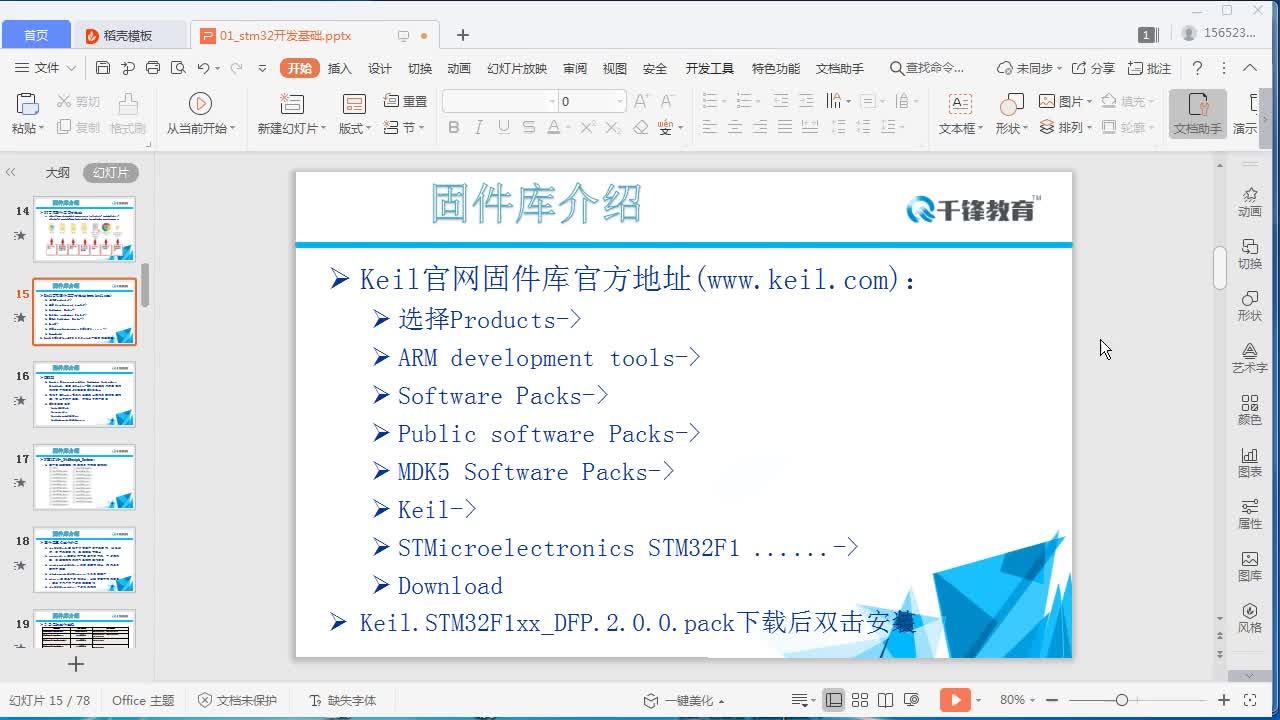Viewport: 1280px width, 720px height.
Task: Switch to the 稻壳模板 tab
Action: coord(129,35)
